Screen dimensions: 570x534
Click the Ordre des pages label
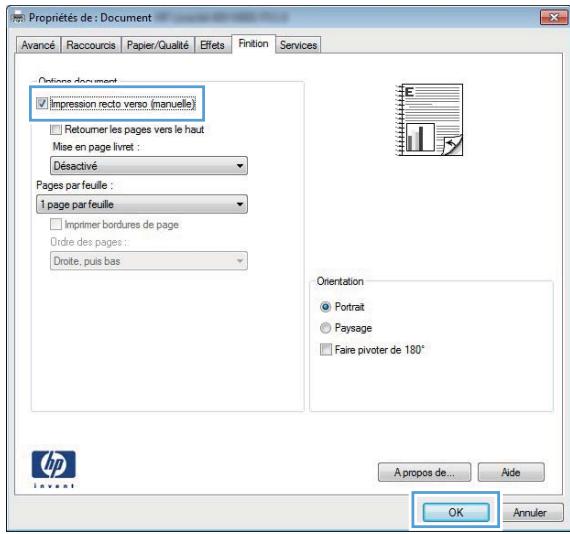pyautogui.click(x=89, y=242)
